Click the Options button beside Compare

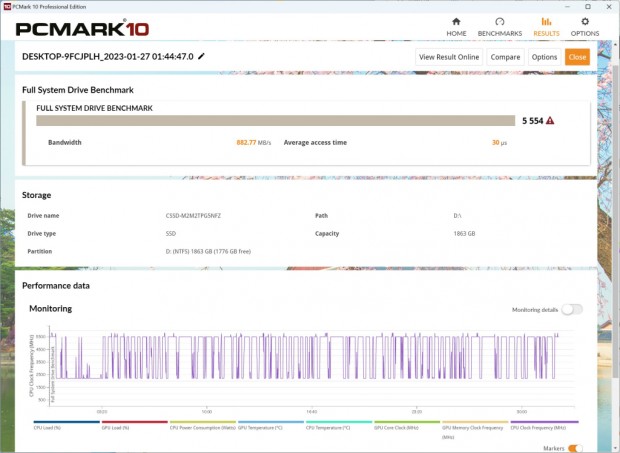coord(544,57)
